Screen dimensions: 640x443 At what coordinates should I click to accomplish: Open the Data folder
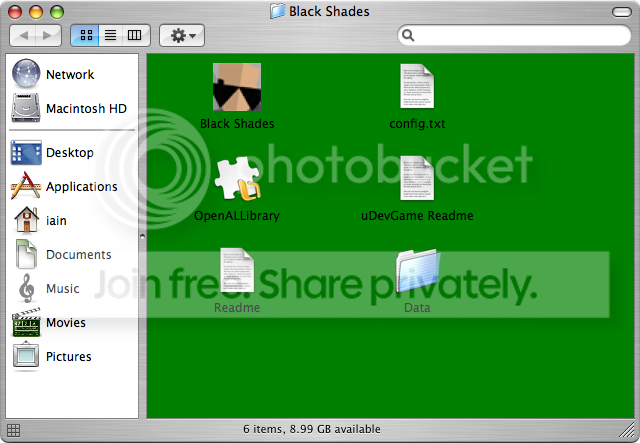coord(417,271)
